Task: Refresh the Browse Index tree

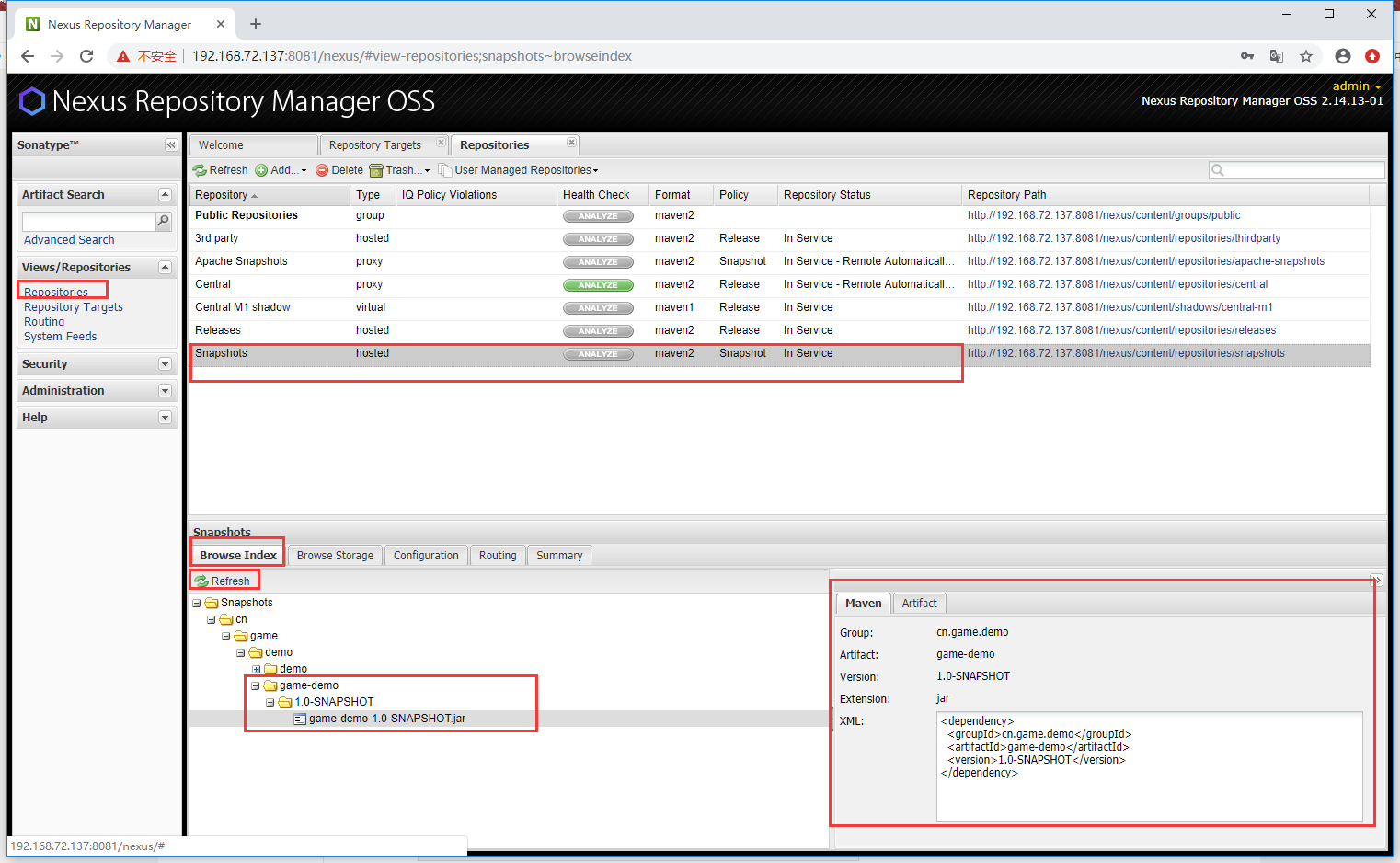Action: [x=223, y=581]
